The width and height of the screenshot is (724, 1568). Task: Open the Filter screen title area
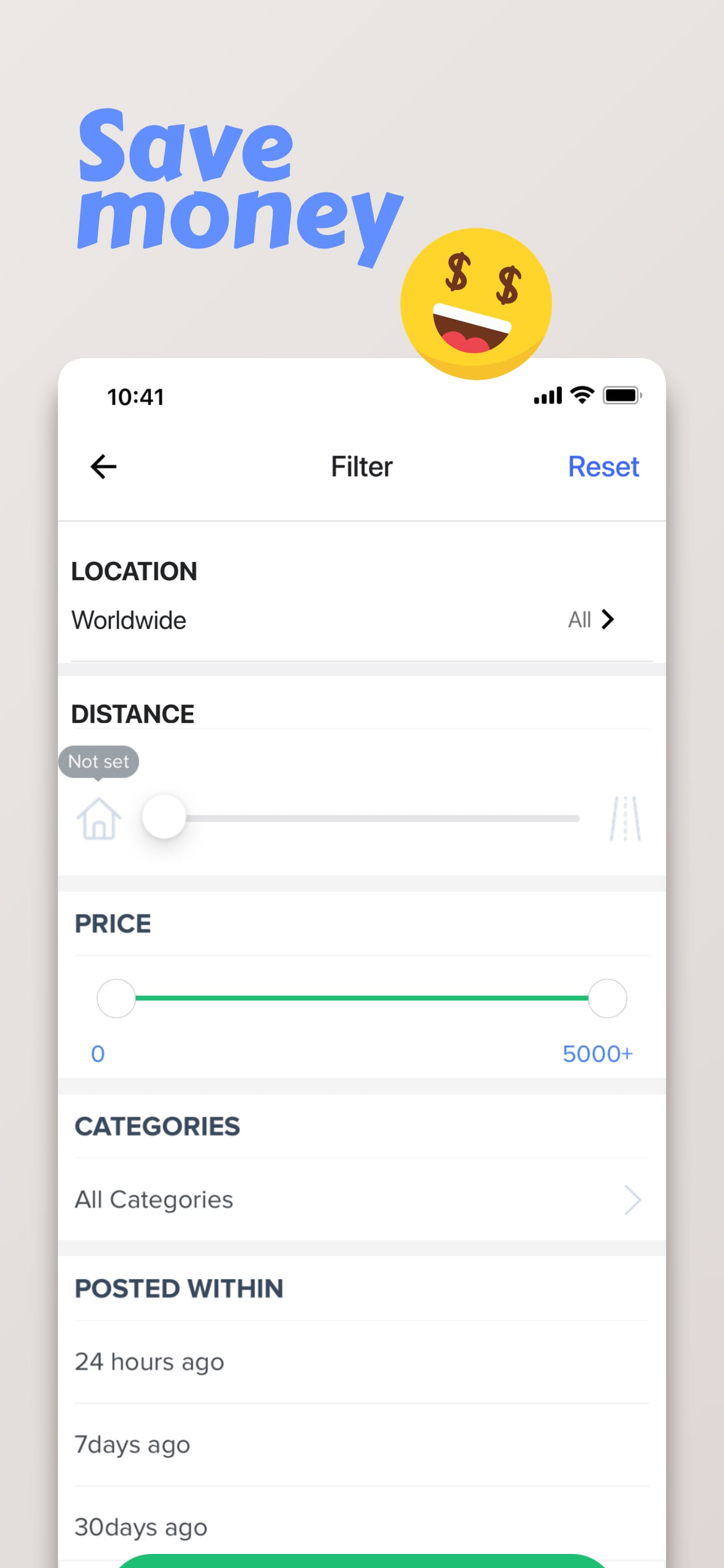click(x=361, y=466)
